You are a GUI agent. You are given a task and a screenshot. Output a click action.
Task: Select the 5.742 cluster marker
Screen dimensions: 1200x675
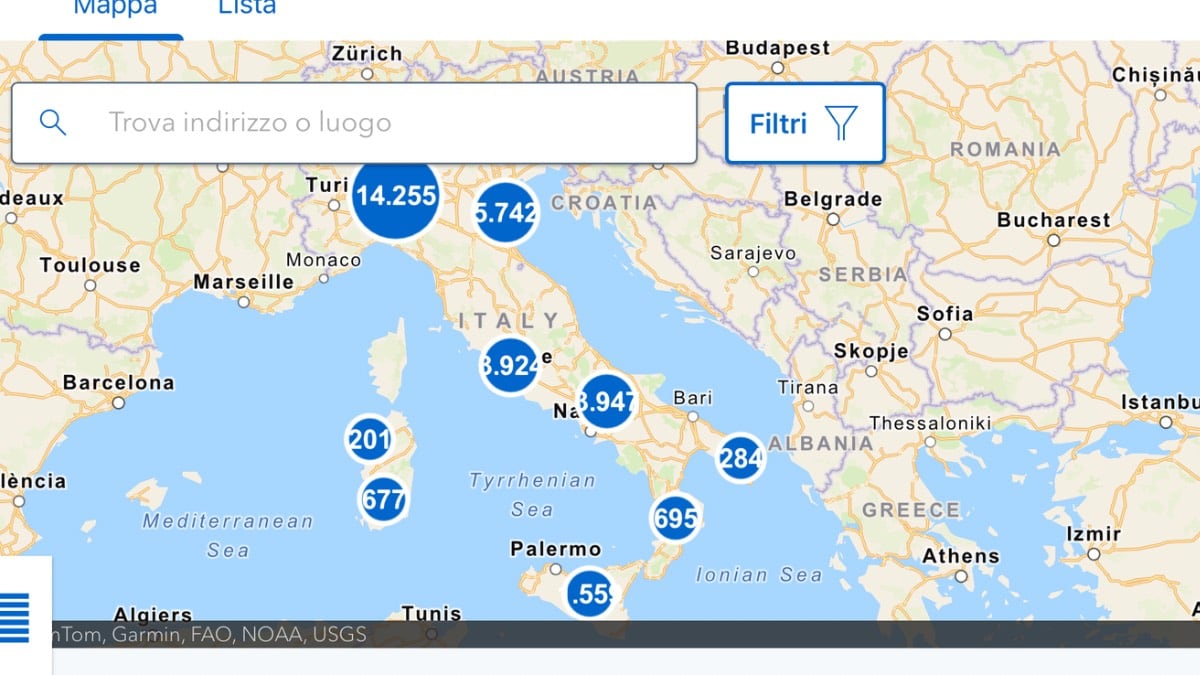pyautogui.click(x=506, y=212)
